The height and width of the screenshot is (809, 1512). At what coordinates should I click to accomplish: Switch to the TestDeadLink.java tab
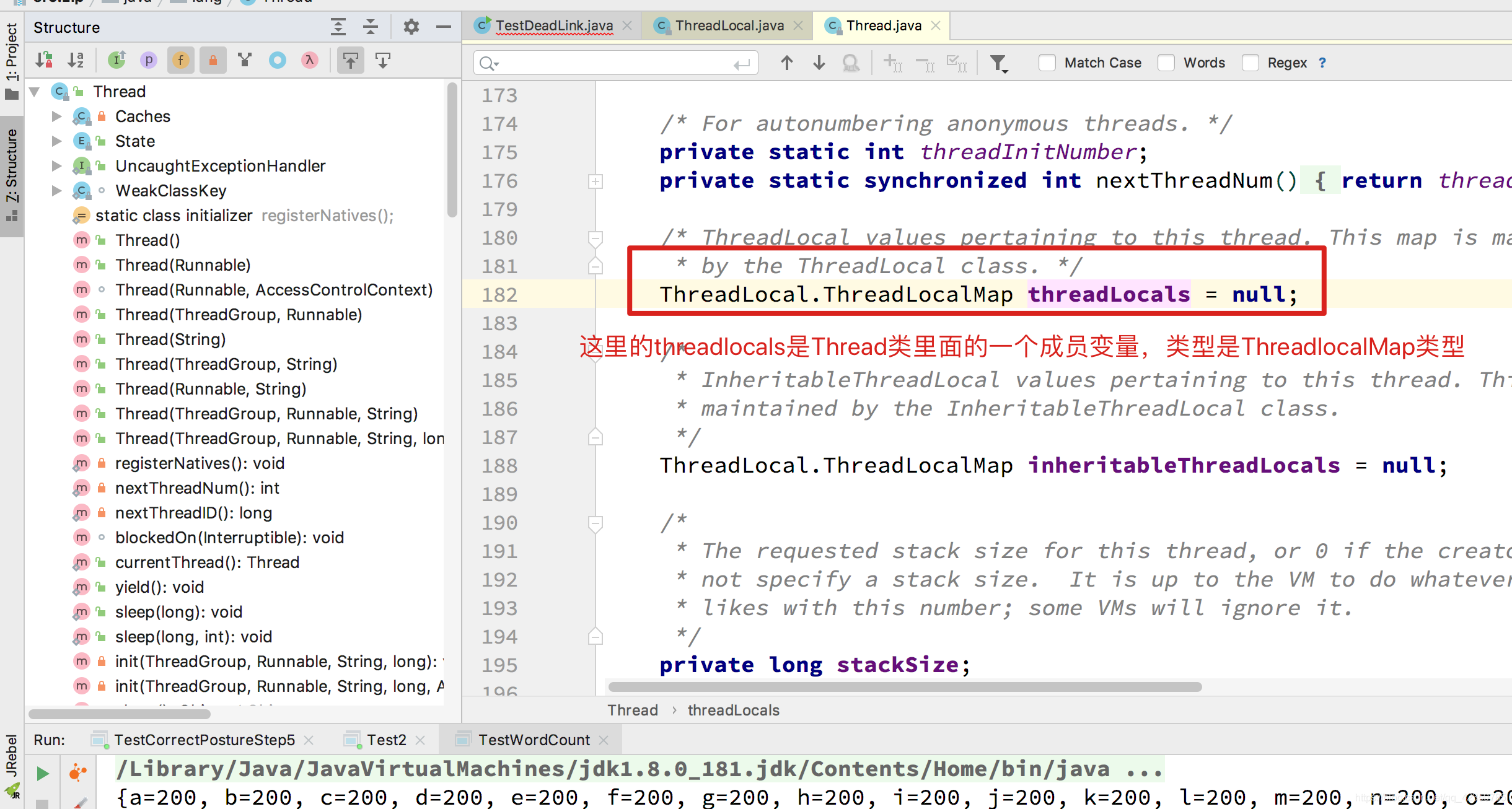pyautogui.click(x=553, y=25)
